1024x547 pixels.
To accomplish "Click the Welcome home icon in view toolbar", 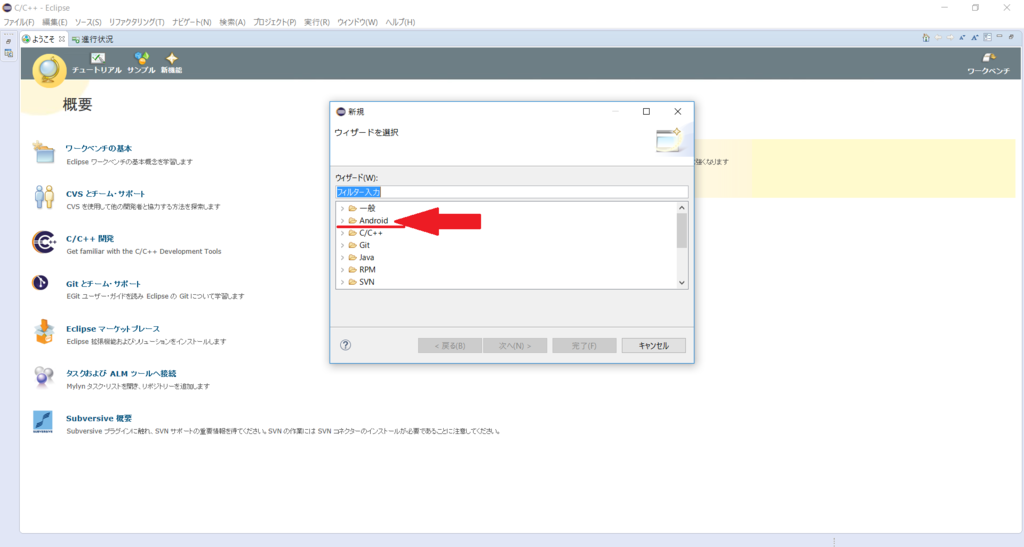I will click(x=925, y=38).
